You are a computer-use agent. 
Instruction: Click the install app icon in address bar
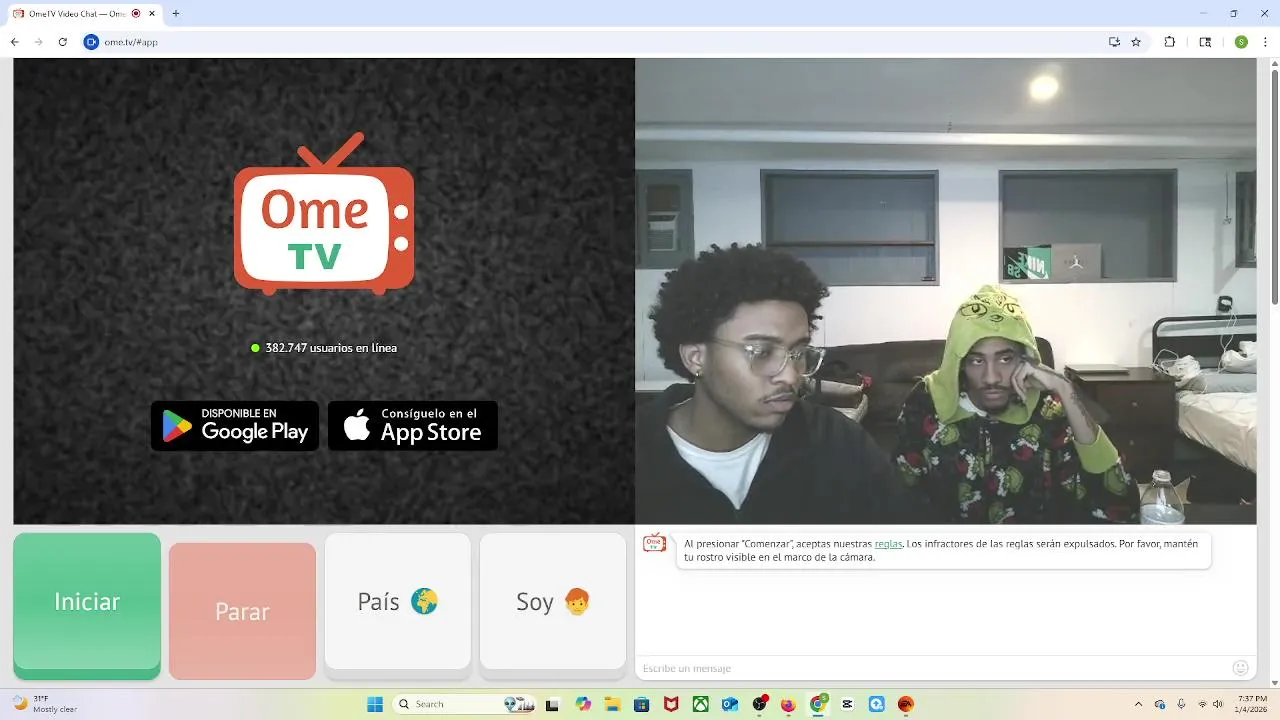click(x=1114, y=42)
